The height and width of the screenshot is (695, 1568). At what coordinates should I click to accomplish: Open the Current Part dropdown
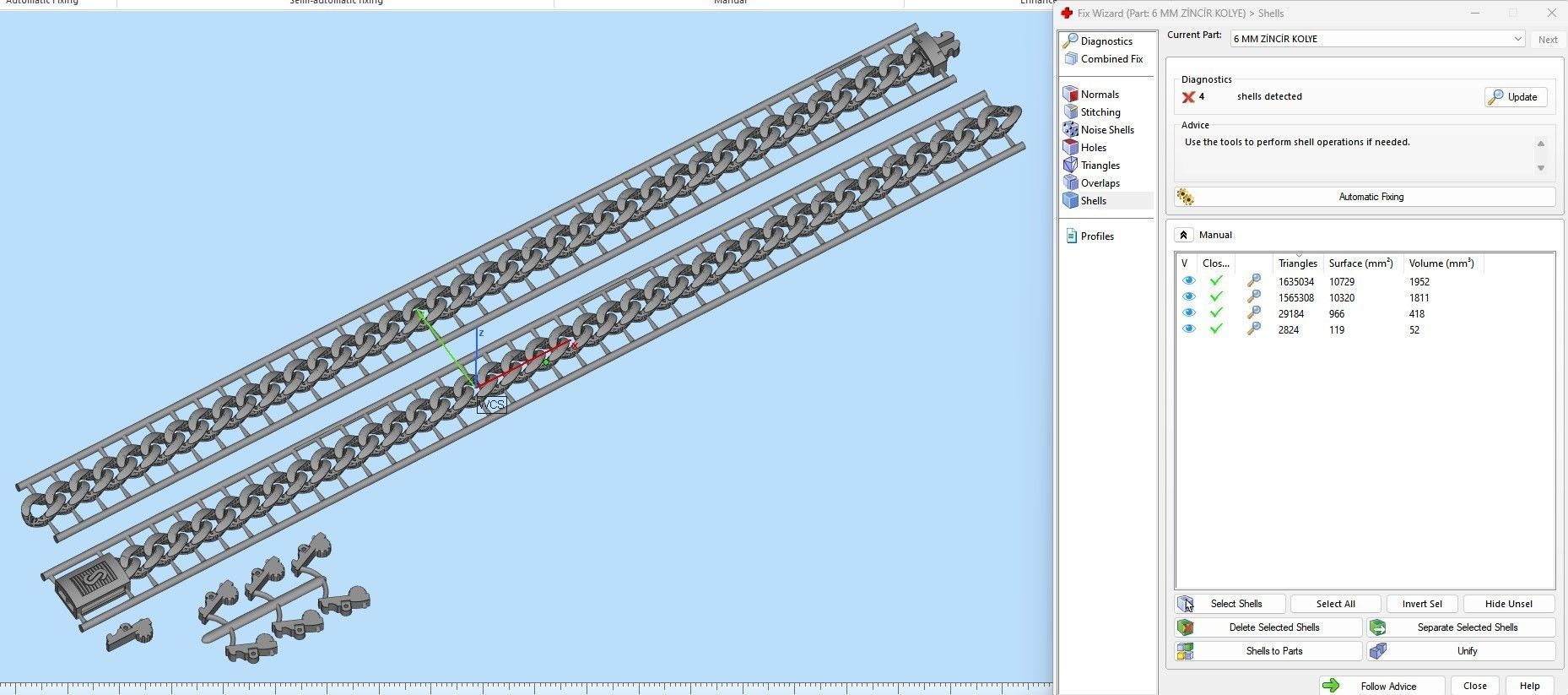[x=1377, y=39]
